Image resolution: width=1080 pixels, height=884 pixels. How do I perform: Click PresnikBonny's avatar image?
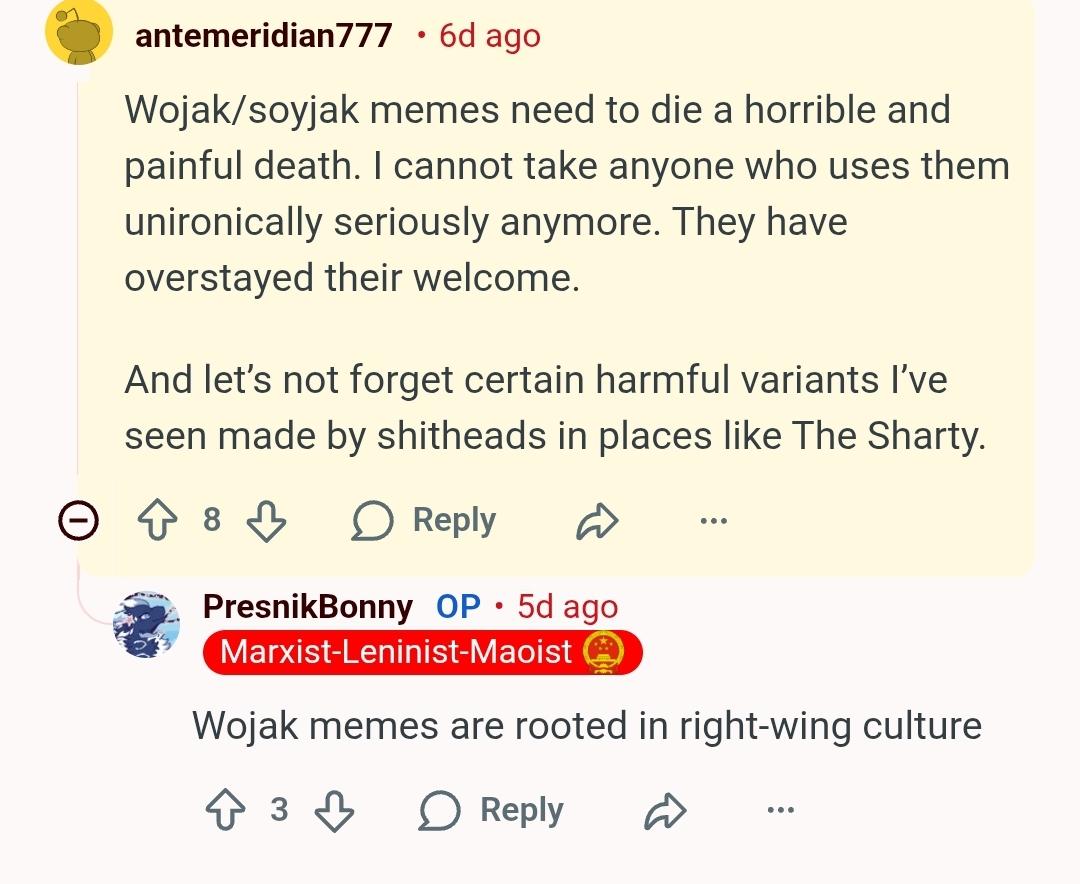[147, 624]
